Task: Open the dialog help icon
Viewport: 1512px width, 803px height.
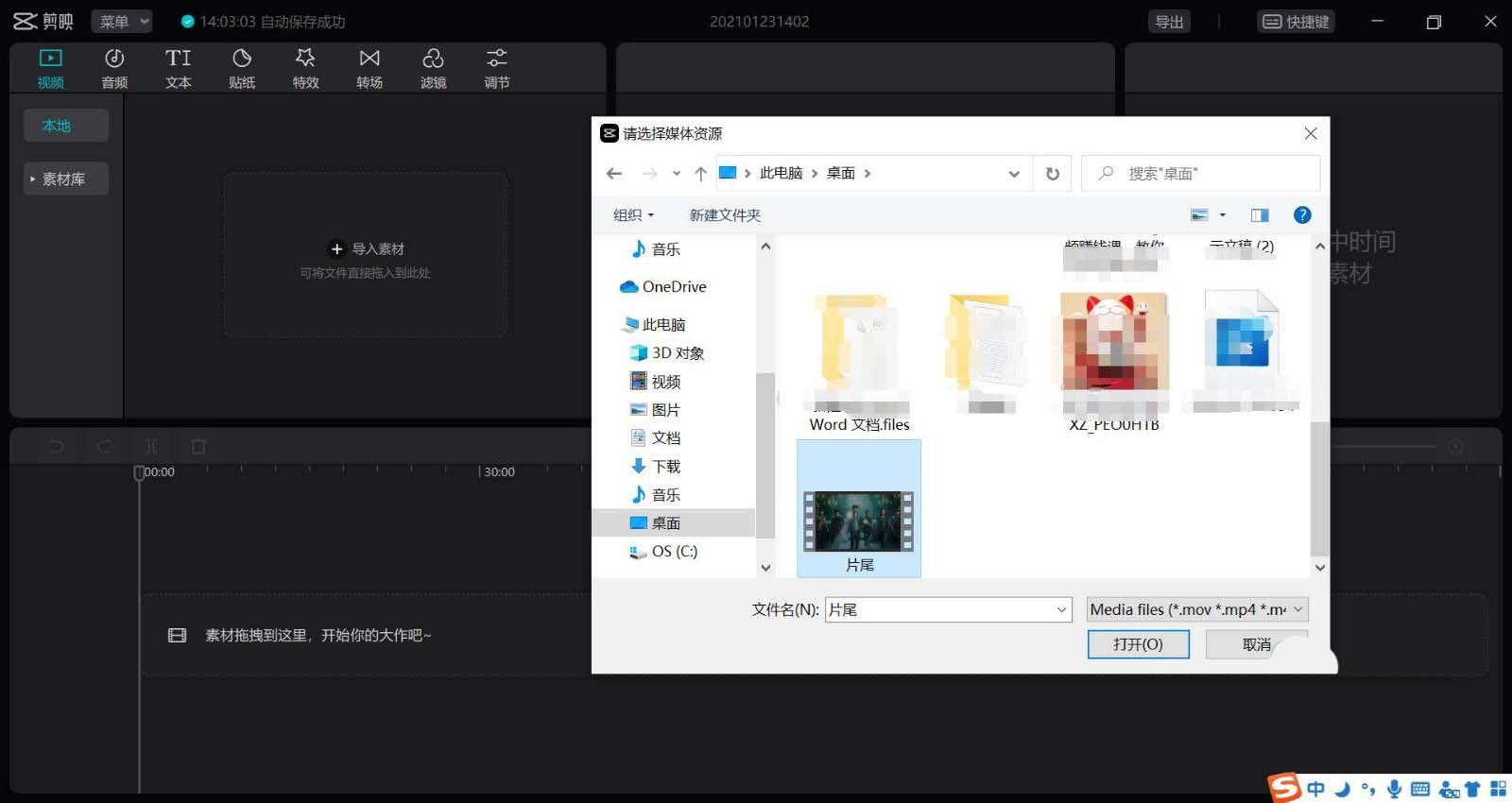Action: (x=1302, y=215)
